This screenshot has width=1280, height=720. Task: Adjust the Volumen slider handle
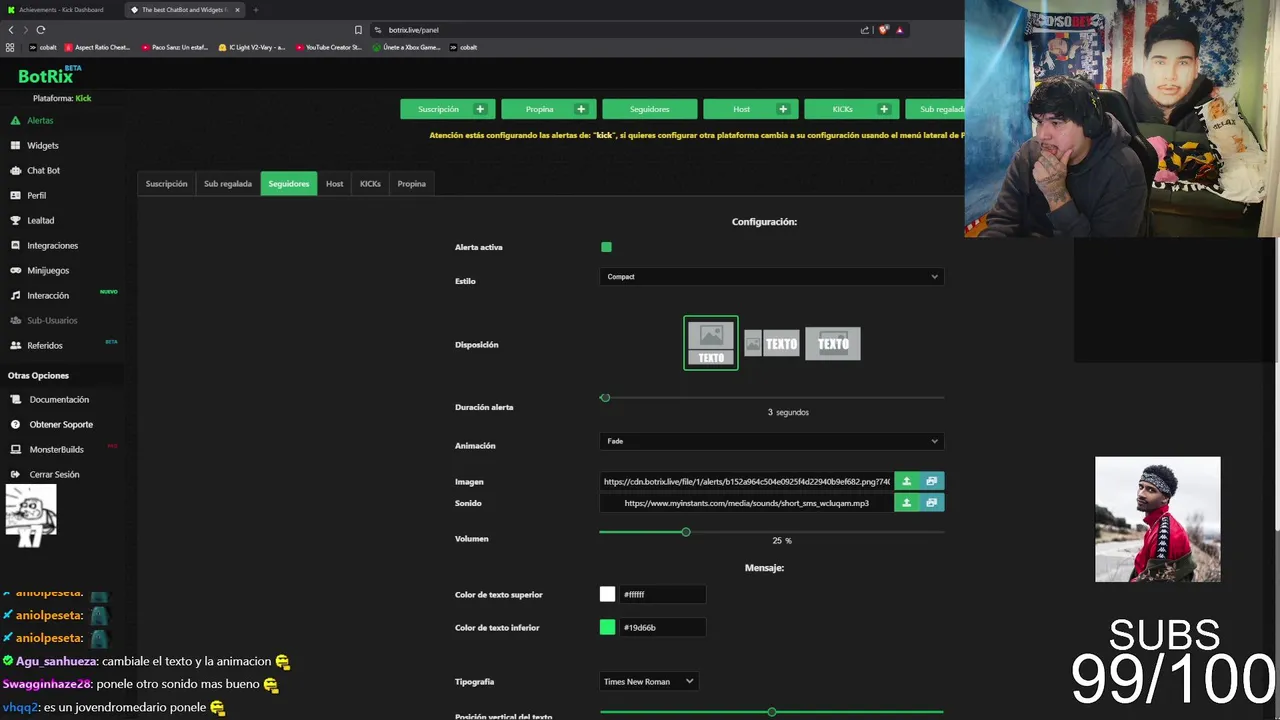(686, 532)
